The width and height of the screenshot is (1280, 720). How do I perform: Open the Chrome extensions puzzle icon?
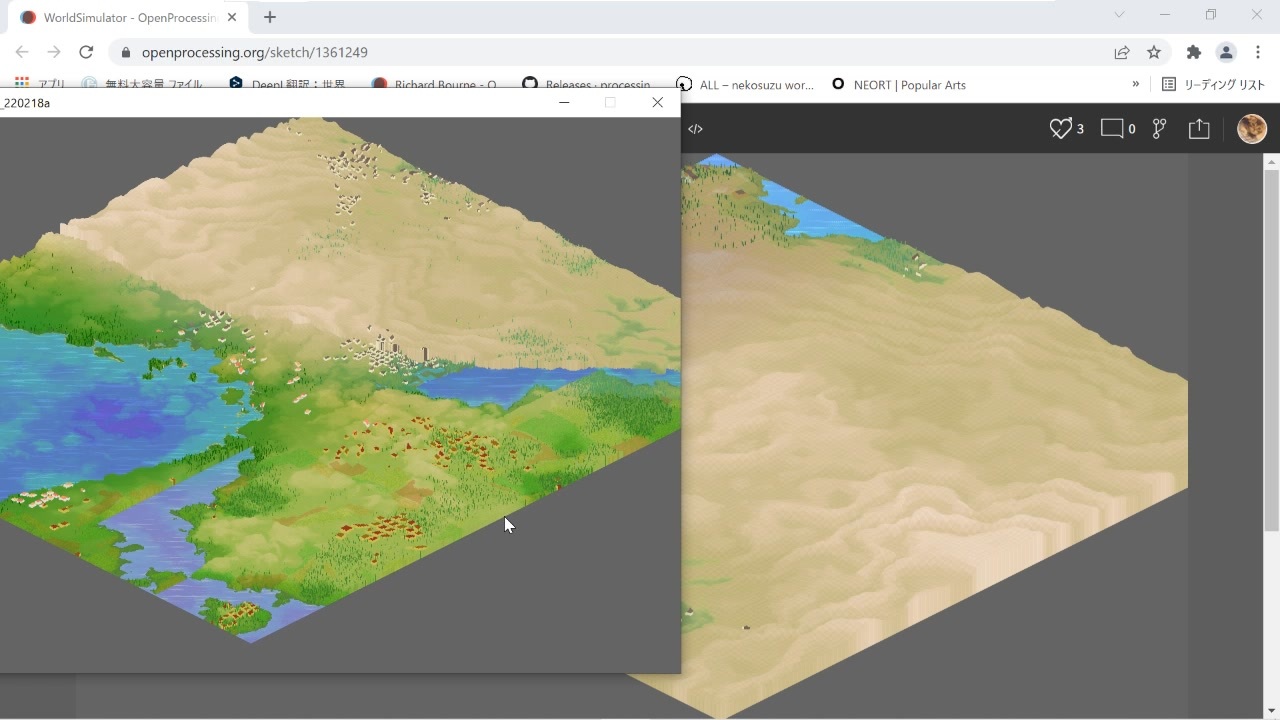click(1193, 52)
